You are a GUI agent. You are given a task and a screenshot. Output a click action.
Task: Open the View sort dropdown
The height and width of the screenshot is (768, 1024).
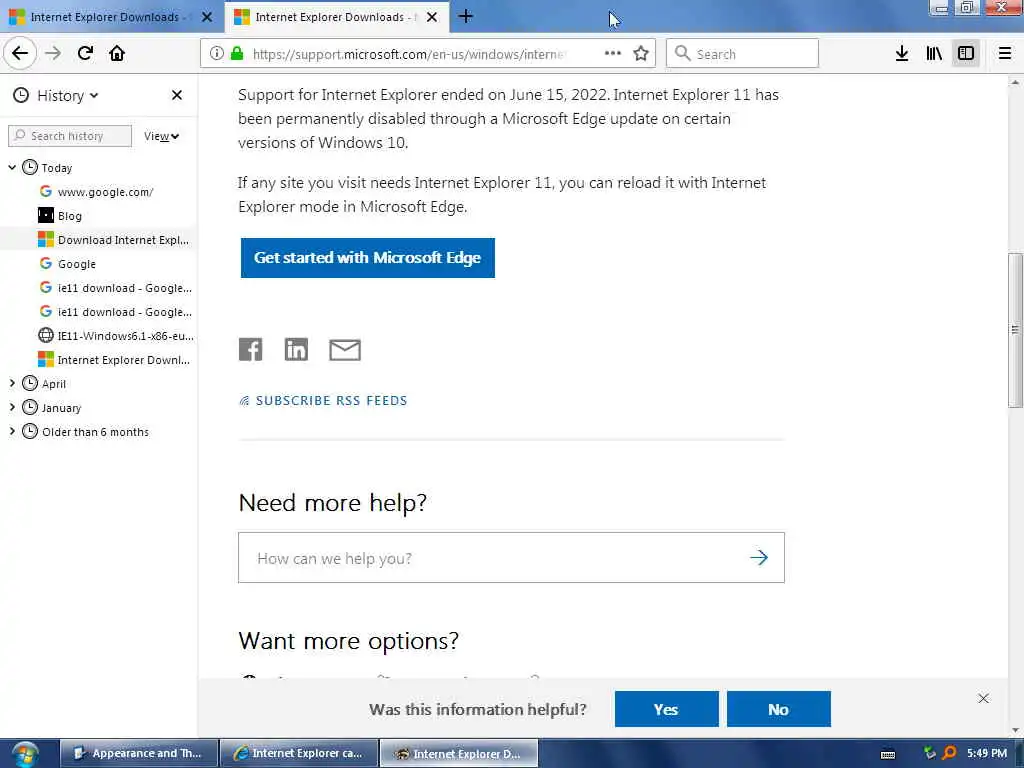click(161, 136)
